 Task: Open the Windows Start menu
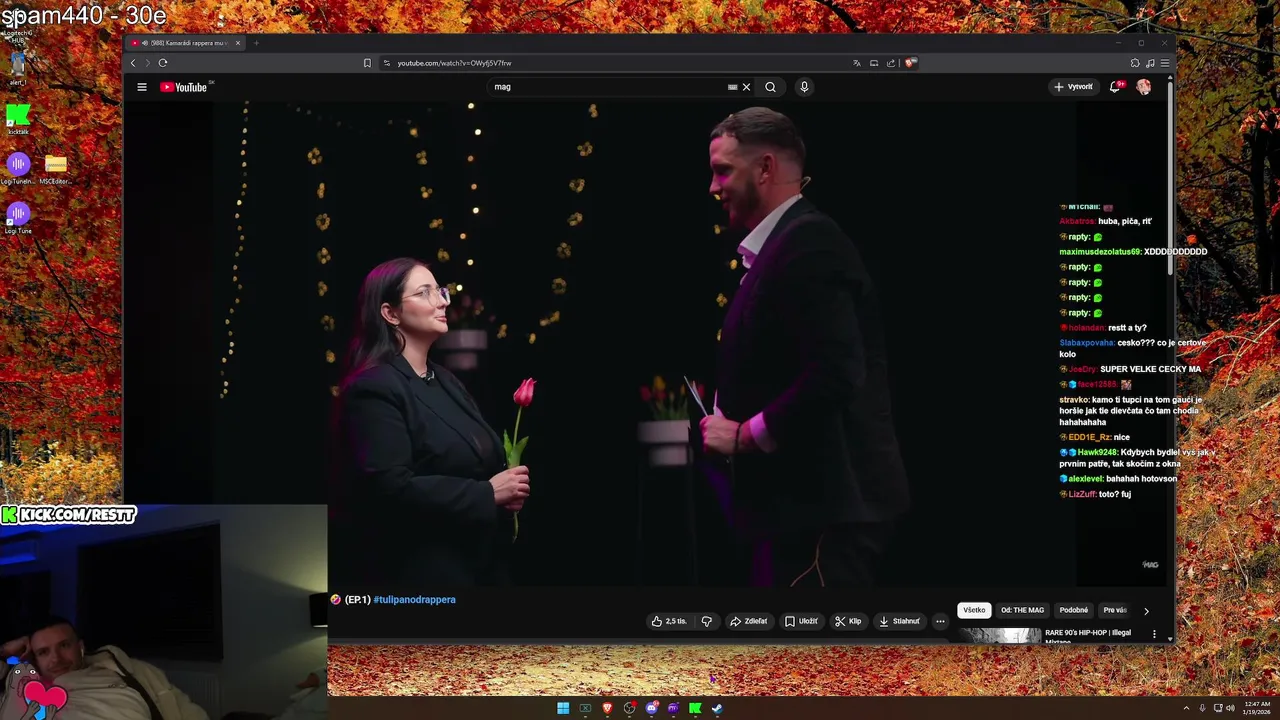563,708
